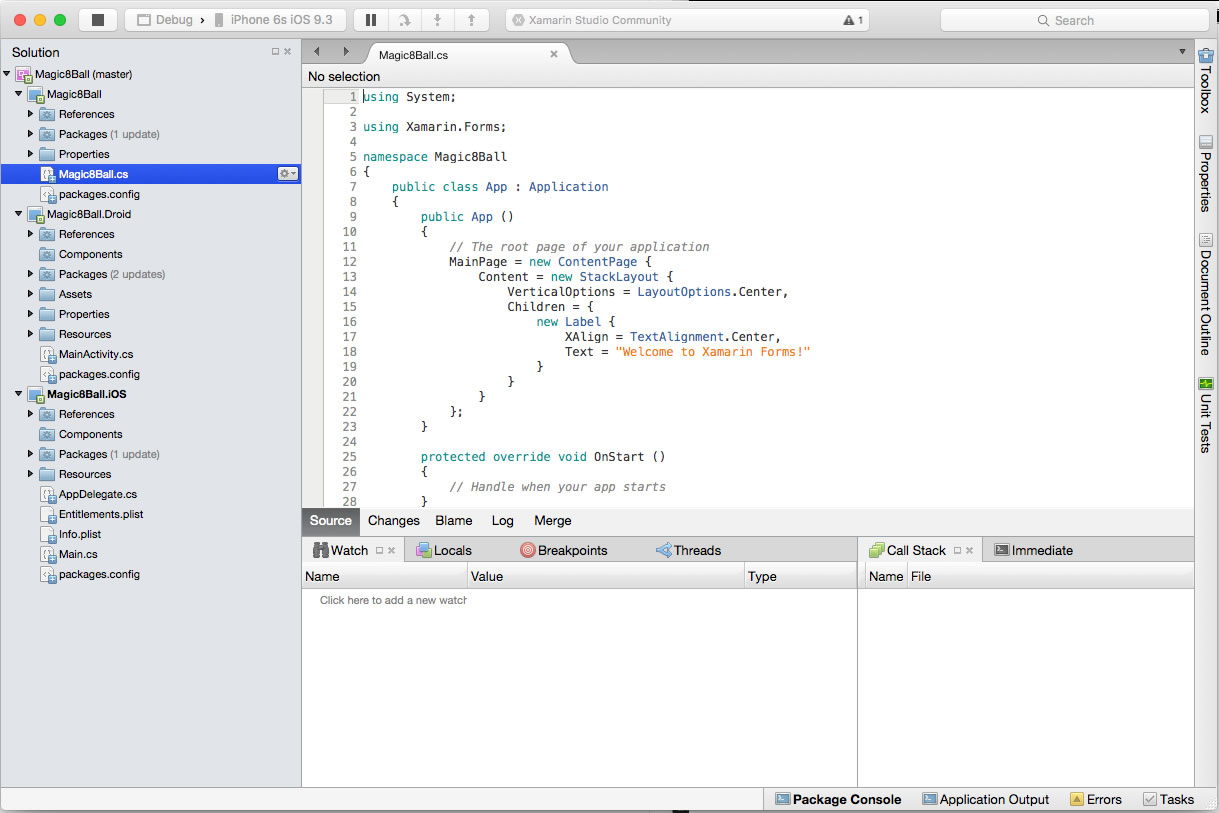Click the Step Over debug icon
The width and height of the screenshot is (1219, 813).
click(x=404, y=20)
